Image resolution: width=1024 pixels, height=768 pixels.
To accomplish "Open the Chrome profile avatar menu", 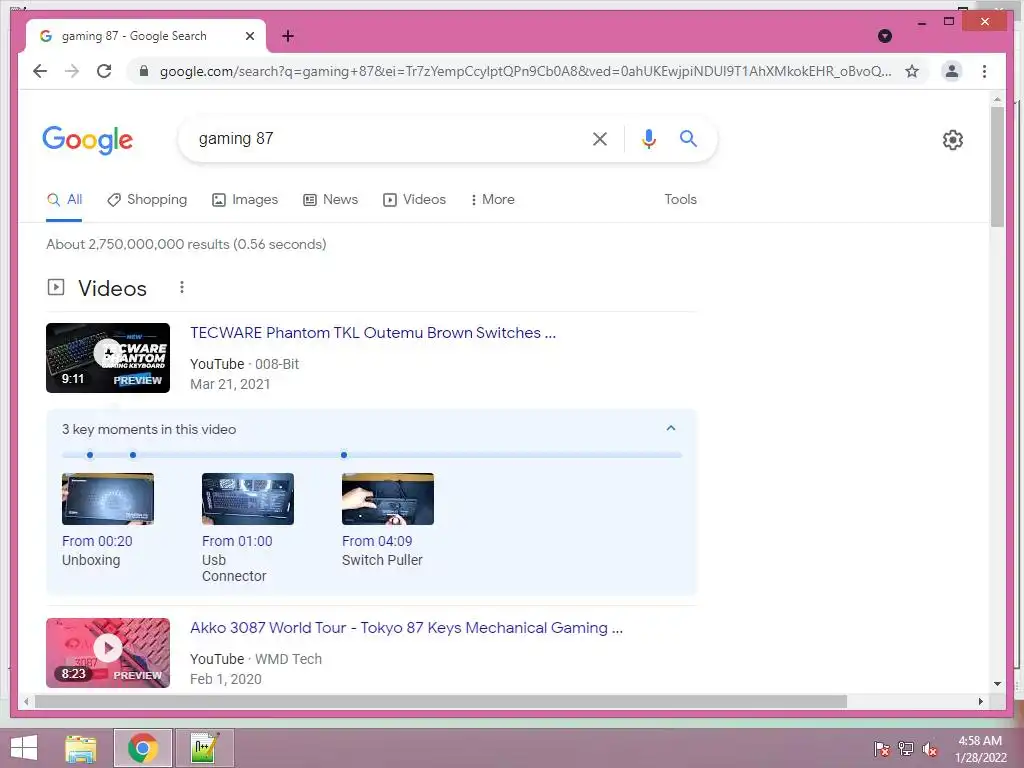I will (x=952, y=71).
